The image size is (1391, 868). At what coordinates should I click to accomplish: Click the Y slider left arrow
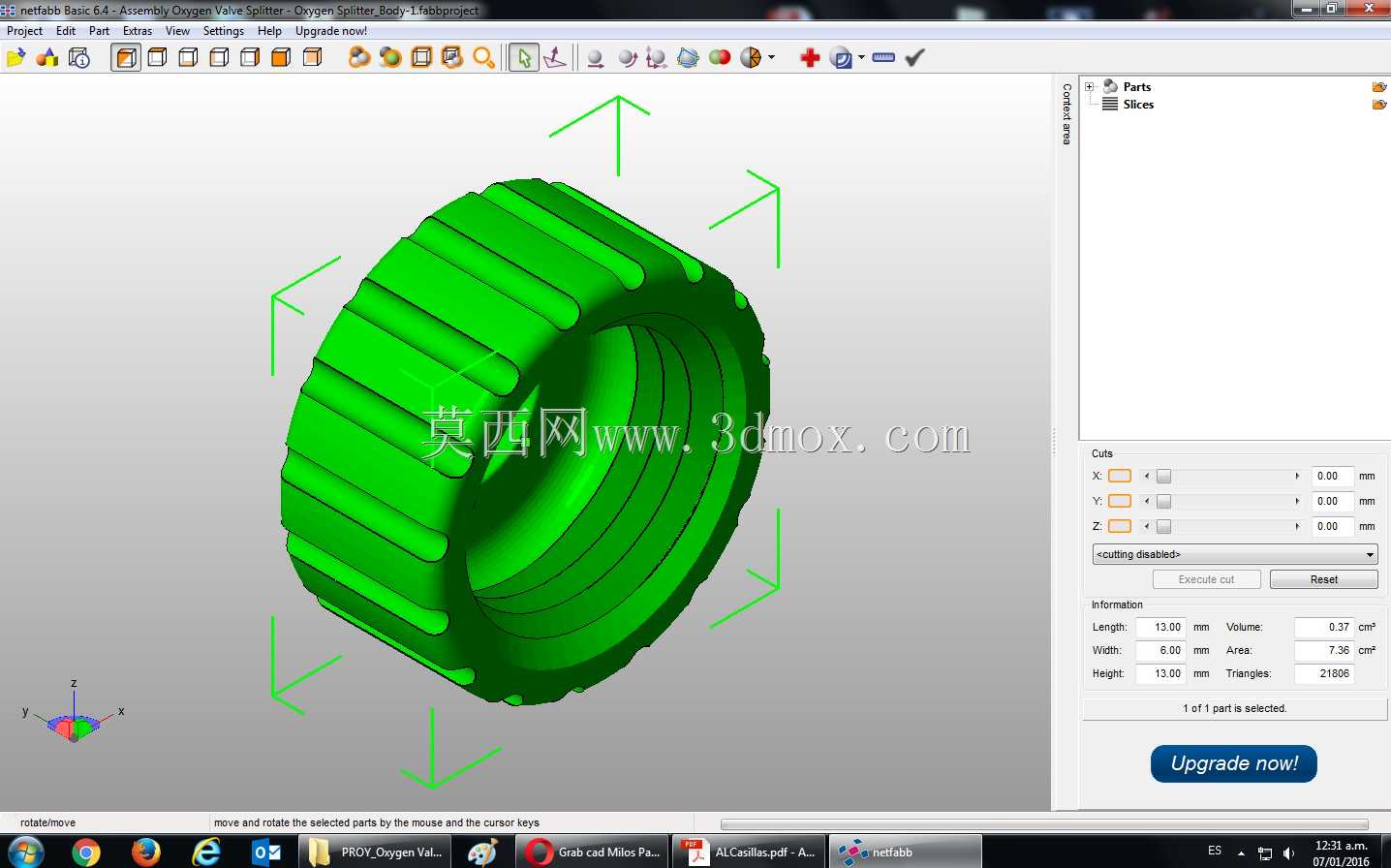1147,501
